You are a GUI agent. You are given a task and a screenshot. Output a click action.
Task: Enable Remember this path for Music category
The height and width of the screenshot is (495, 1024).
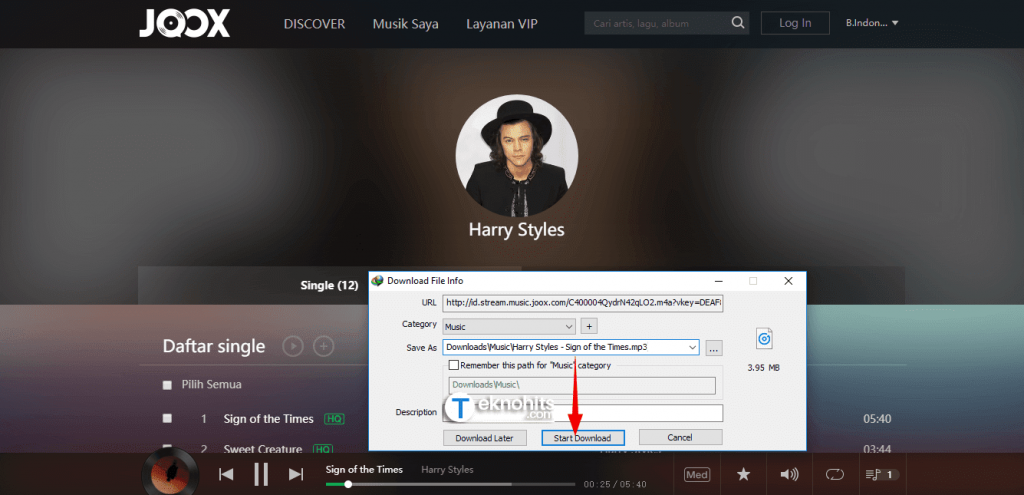click(454, 366)
